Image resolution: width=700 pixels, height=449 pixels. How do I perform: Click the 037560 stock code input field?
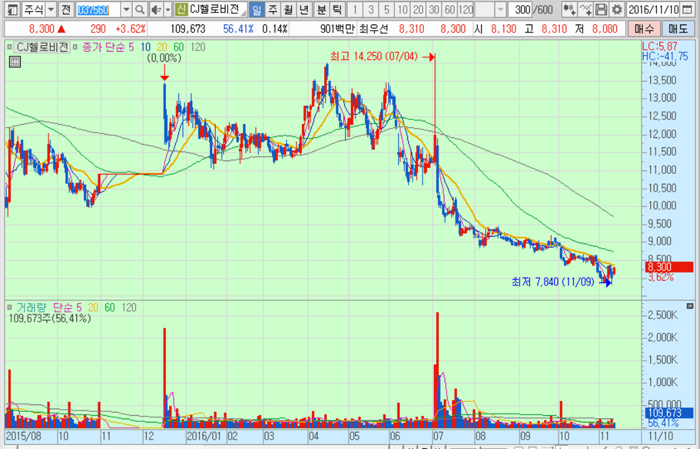coord(96,9)
